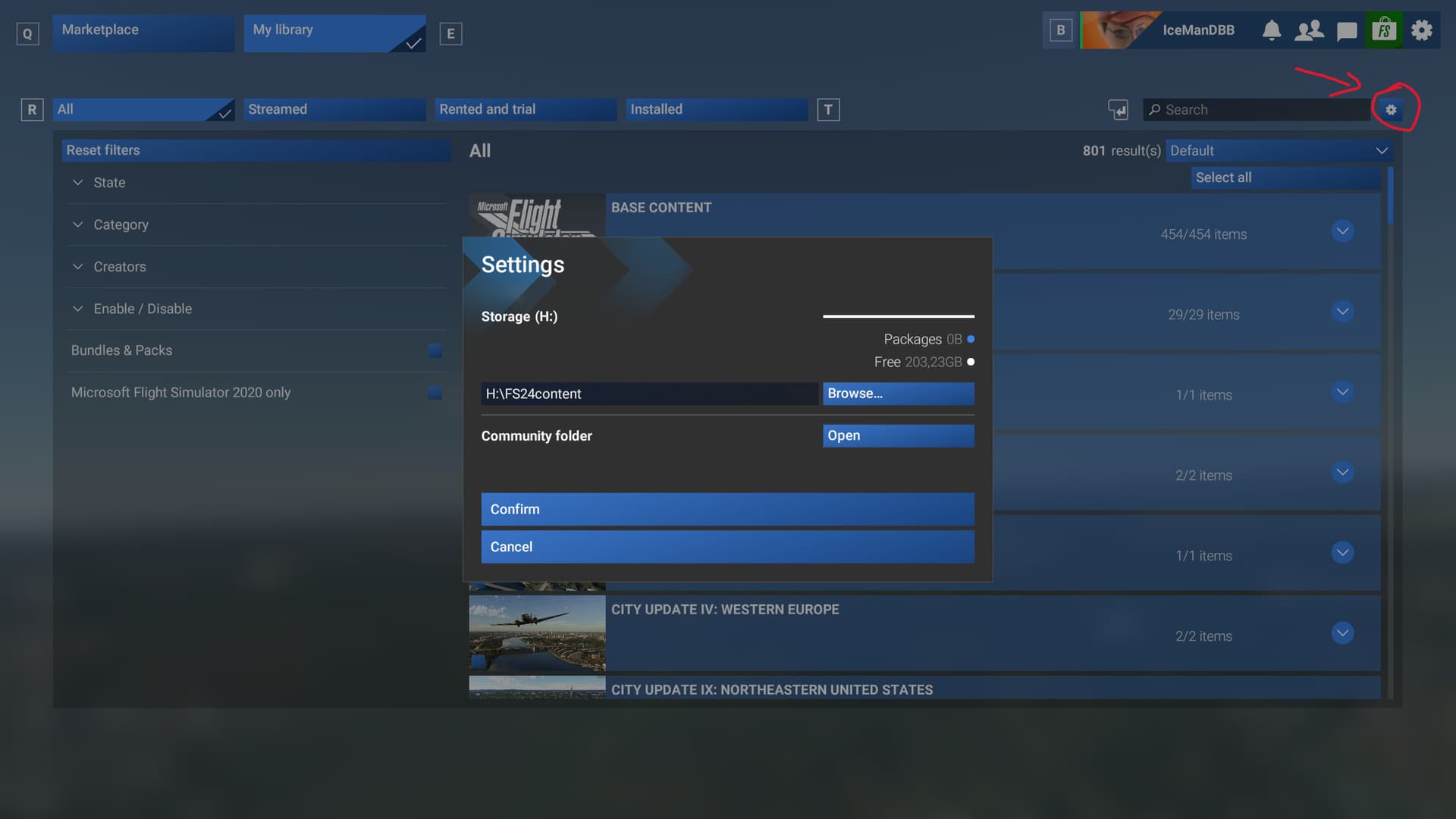This screenshot has height=819, width=1456.
Task: Expand the 29/29 items row chevron
Action: pos(1342,312)
